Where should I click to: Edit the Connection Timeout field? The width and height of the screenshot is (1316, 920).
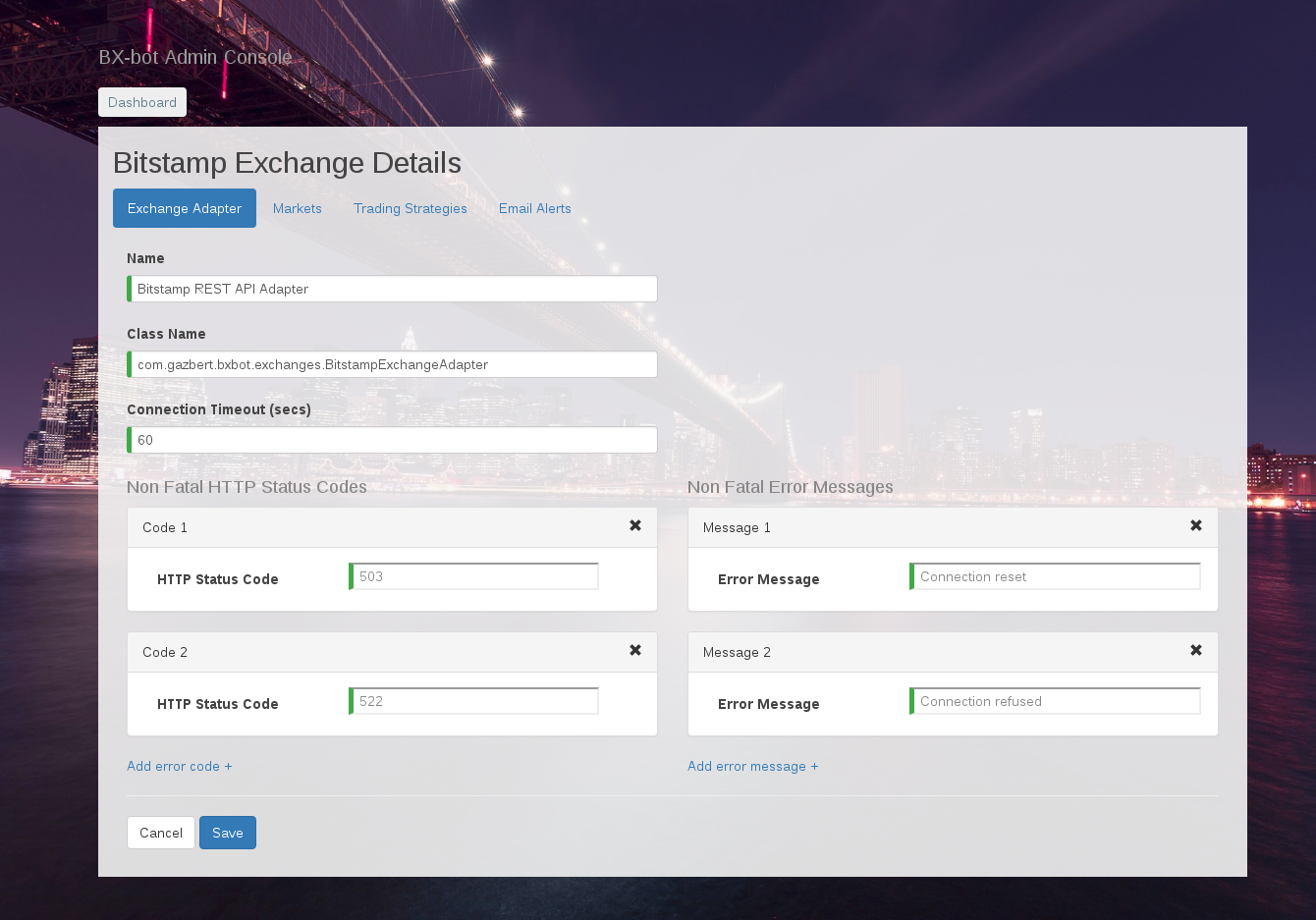coord(392,440)
